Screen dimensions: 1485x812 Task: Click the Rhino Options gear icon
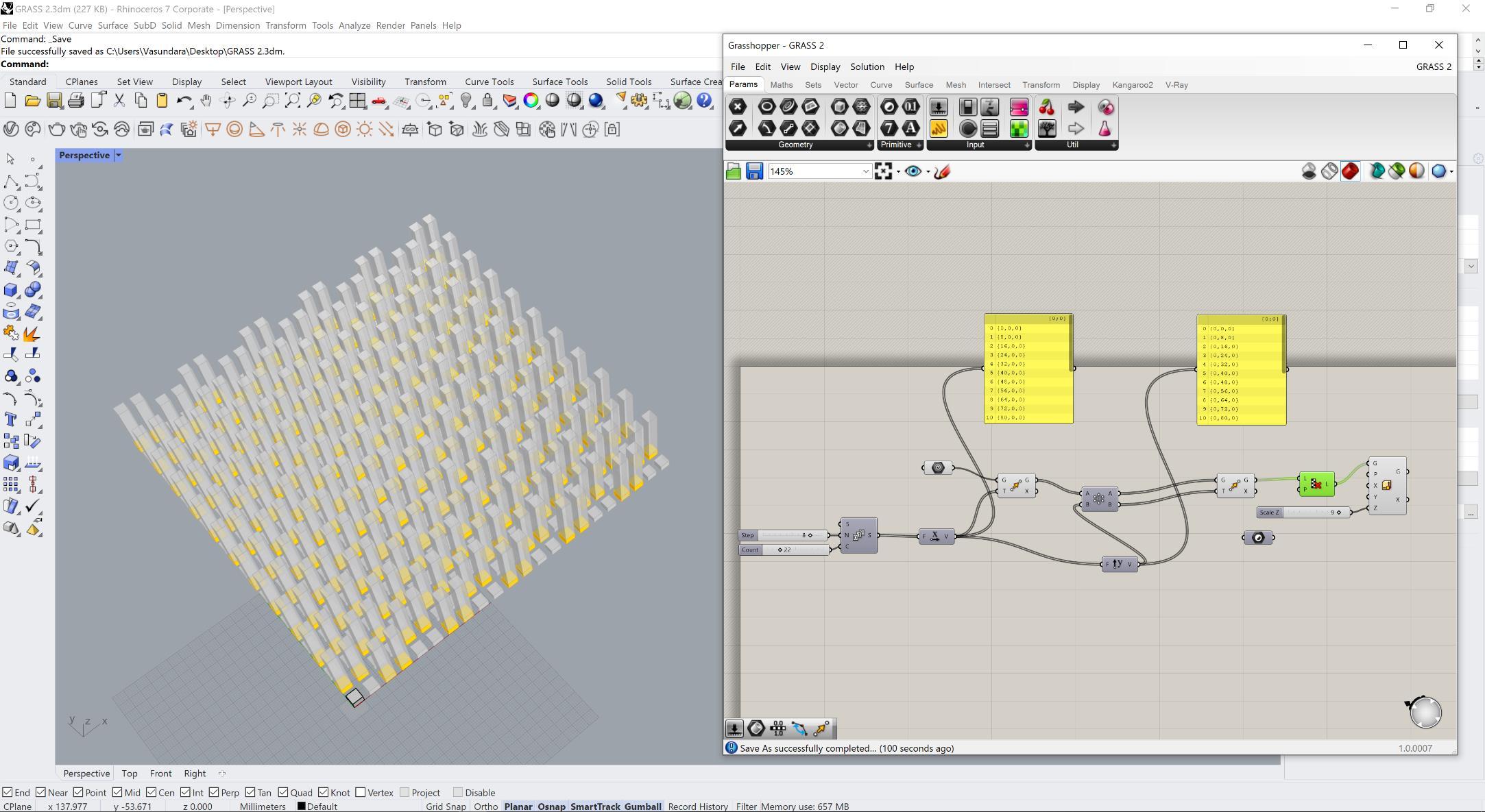pos(639,101)
